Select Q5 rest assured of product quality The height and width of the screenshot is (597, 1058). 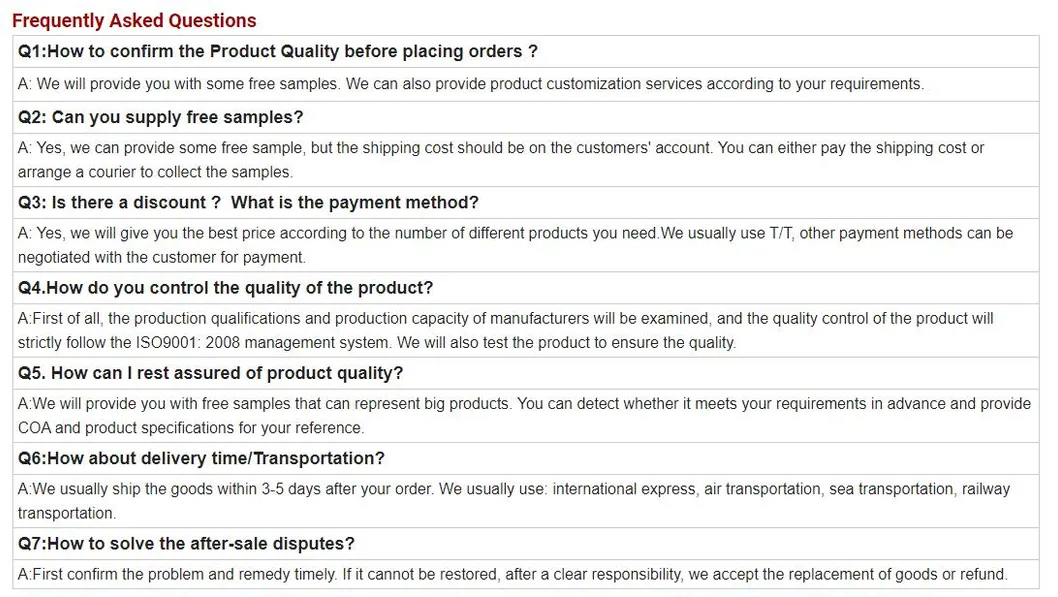[210, 373]
